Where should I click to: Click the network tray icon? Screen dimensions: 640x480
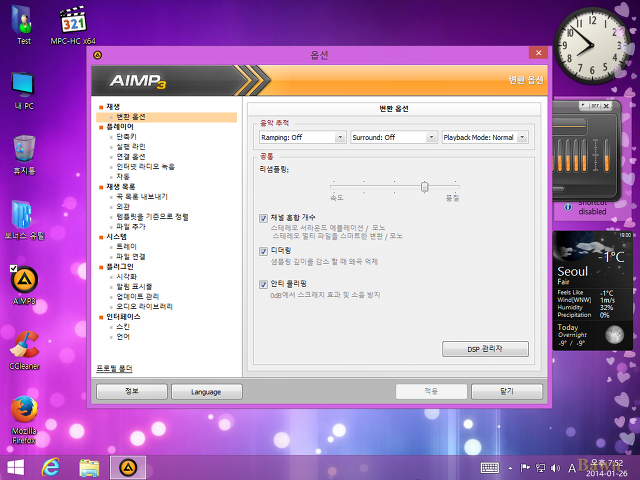tap(540, 468)
